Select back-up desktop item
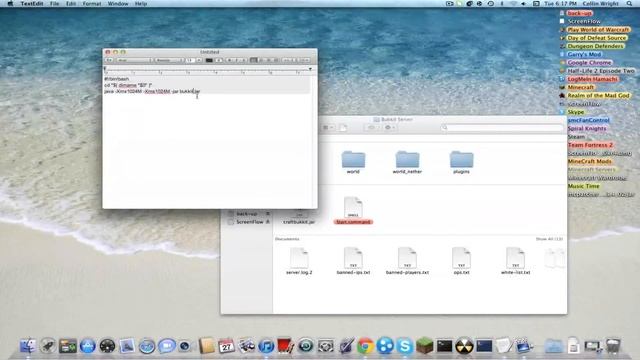The image size is (640, 360). coord(579,13)
